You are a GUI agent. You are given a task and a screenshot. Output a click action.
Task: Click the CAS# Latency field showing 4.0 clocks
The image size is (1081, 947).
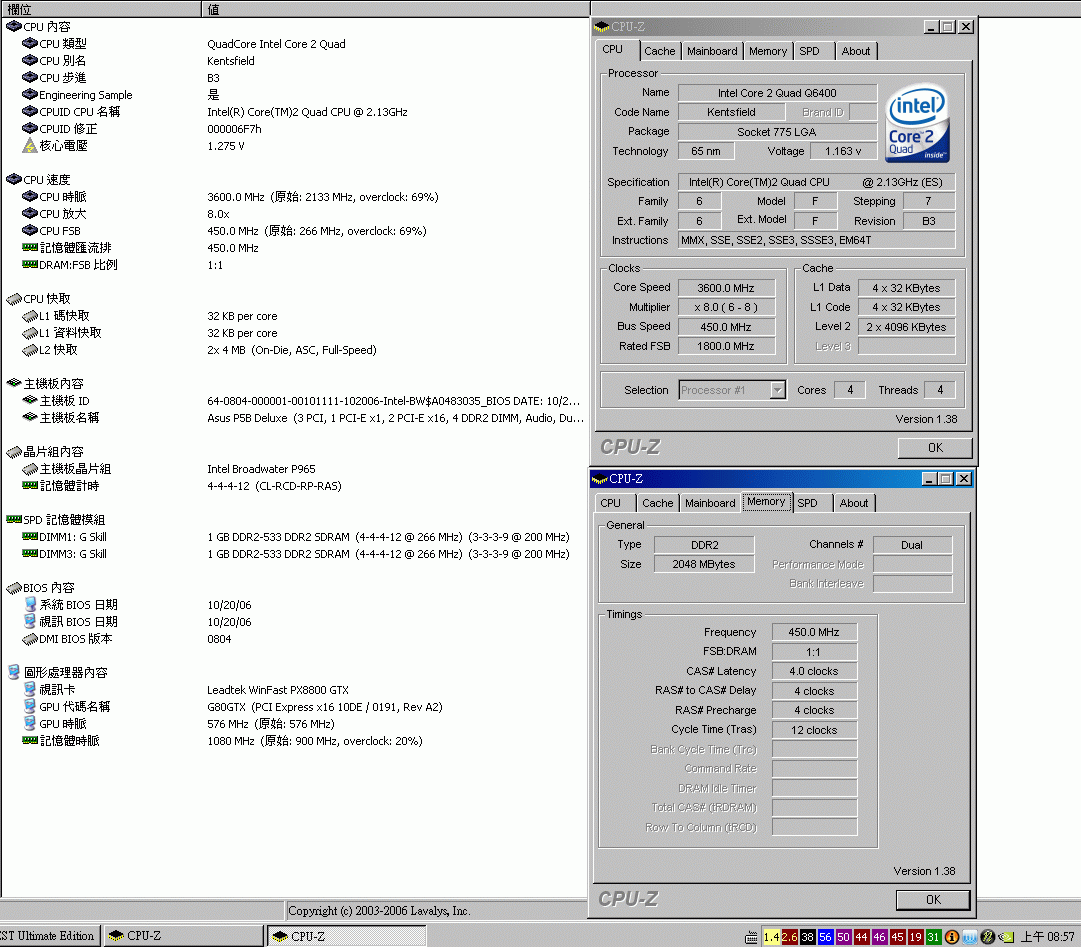[x=814, y=671]
